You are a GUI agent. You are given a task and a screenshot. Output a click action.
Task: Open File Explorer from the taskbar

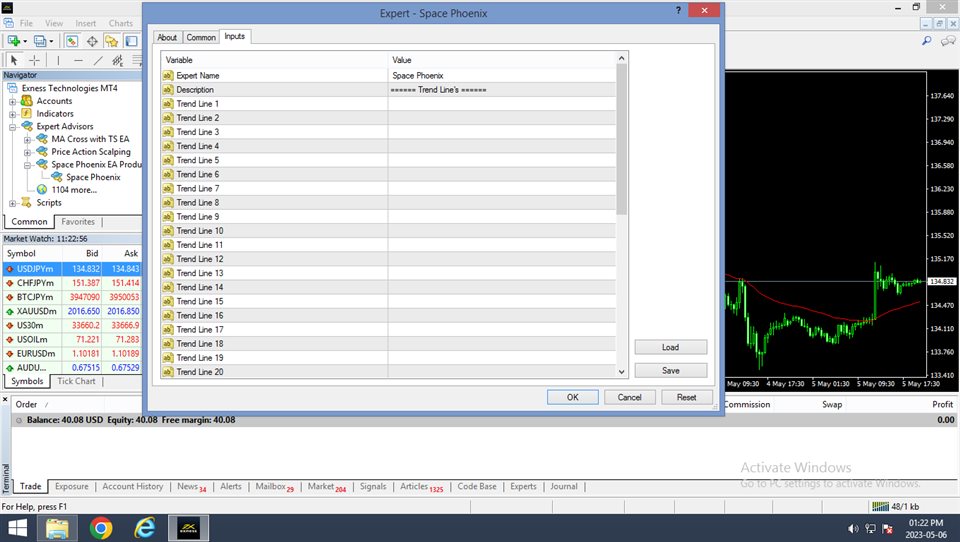pyautogui.click(x=58, y=528)
